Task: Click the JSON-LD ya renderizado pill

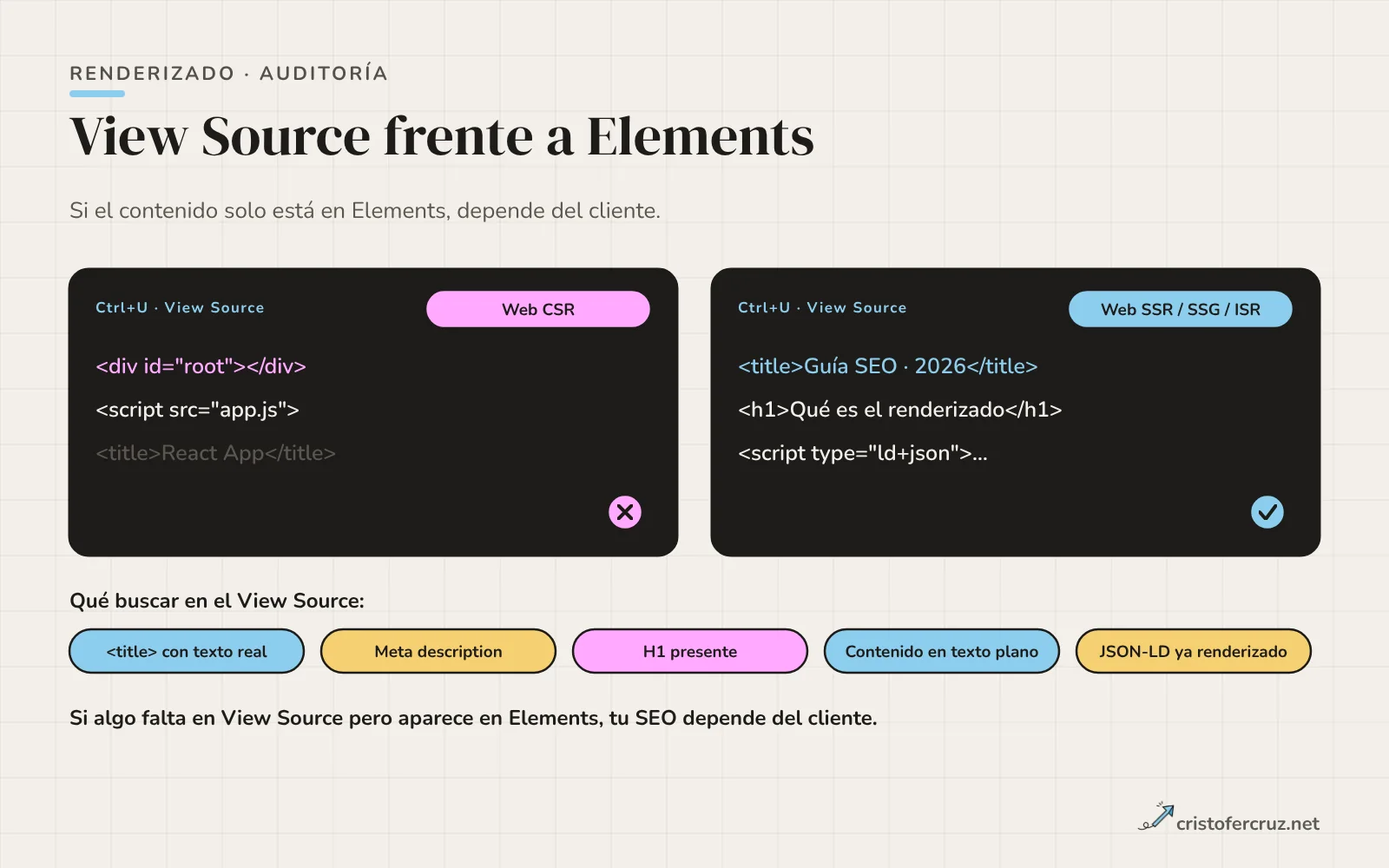Action: coord(1194,651)
